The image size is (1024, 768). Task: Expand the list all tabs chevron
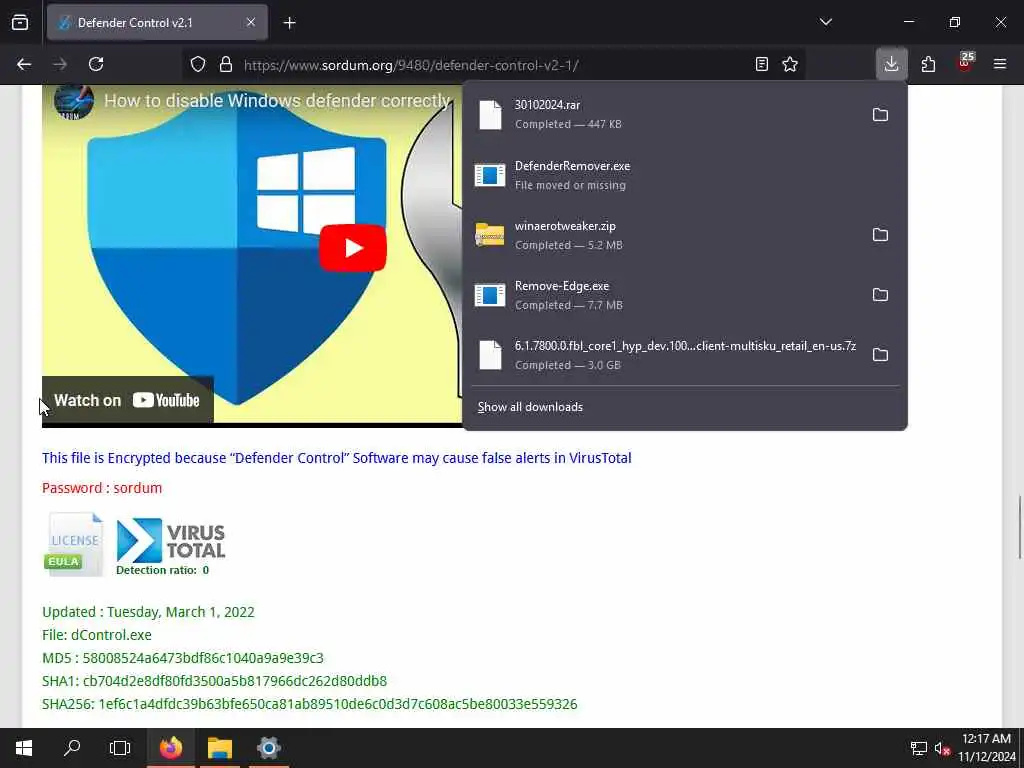click(x=826, y=22)
